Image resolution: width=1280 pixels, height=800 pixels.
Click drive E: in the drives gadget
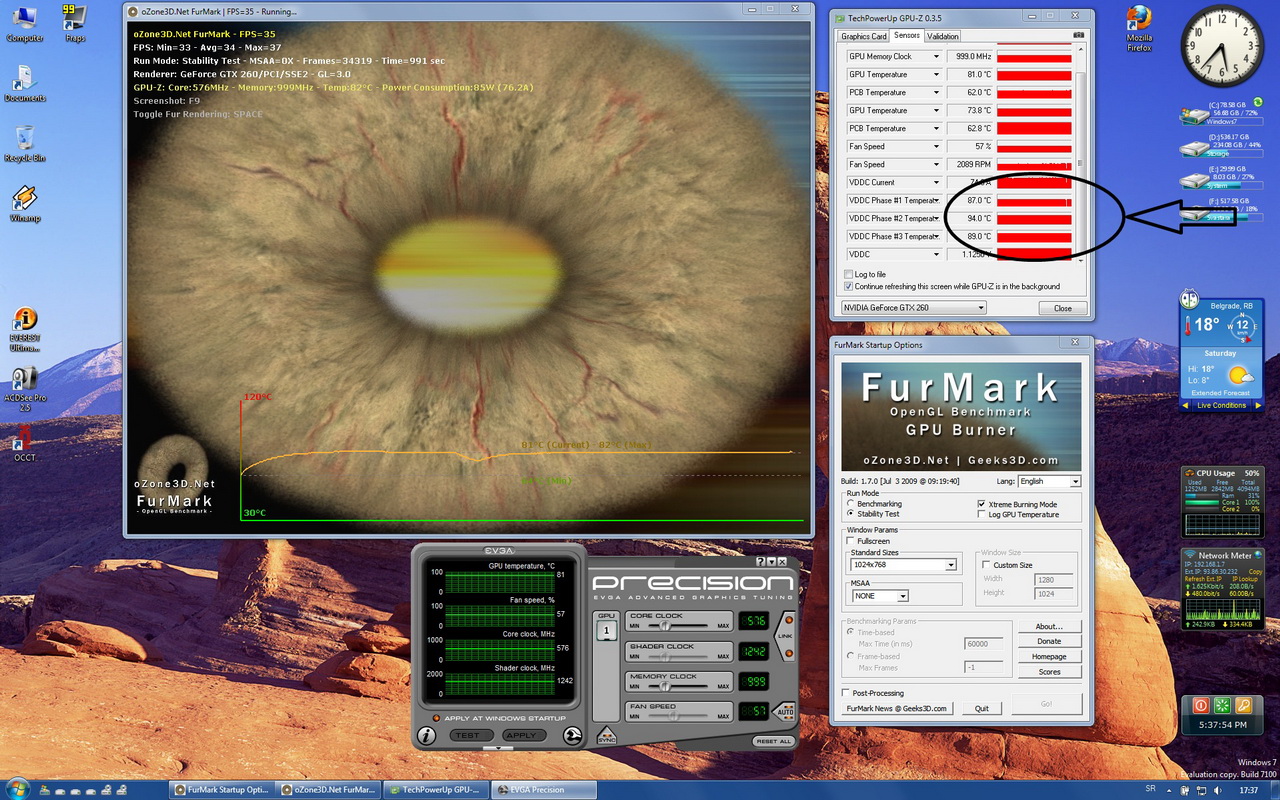1221,178
